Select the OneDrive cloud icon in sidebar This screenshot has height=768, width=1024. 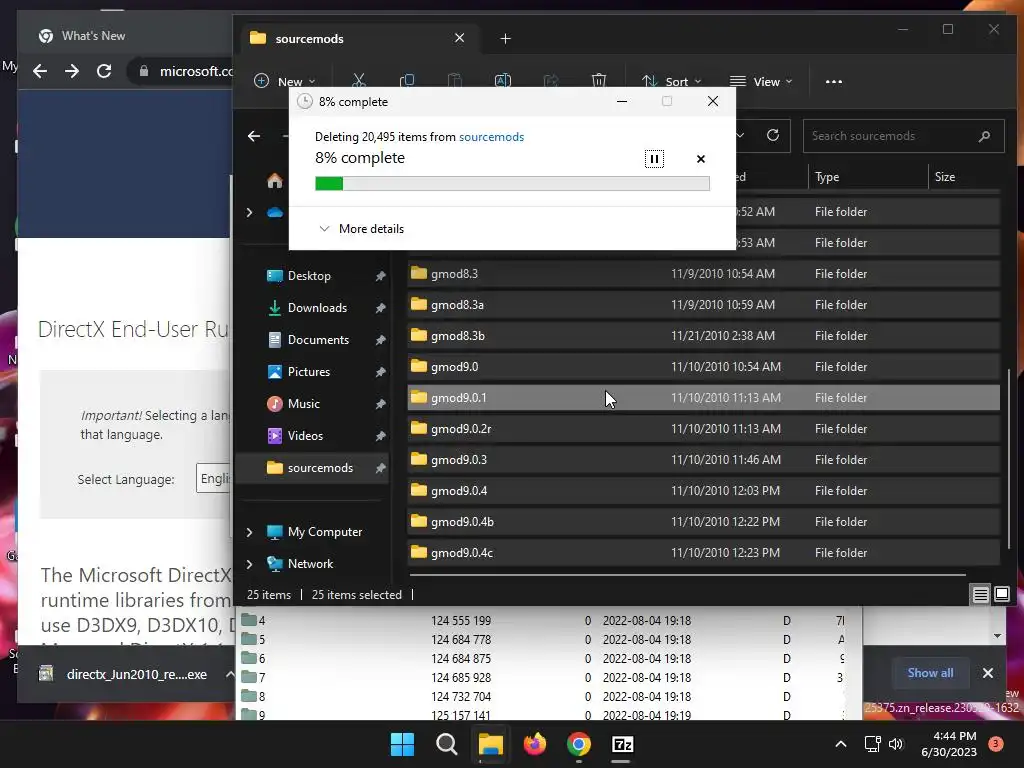(x=275, y=212)
